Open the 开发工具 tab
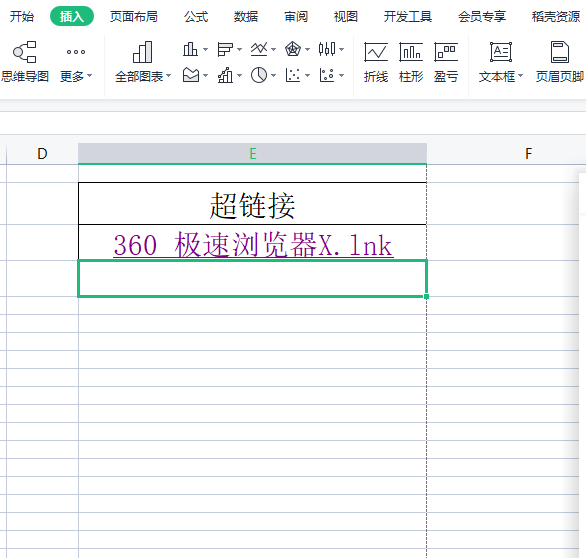Screen dimensions: 586x558 coord(408,16)
